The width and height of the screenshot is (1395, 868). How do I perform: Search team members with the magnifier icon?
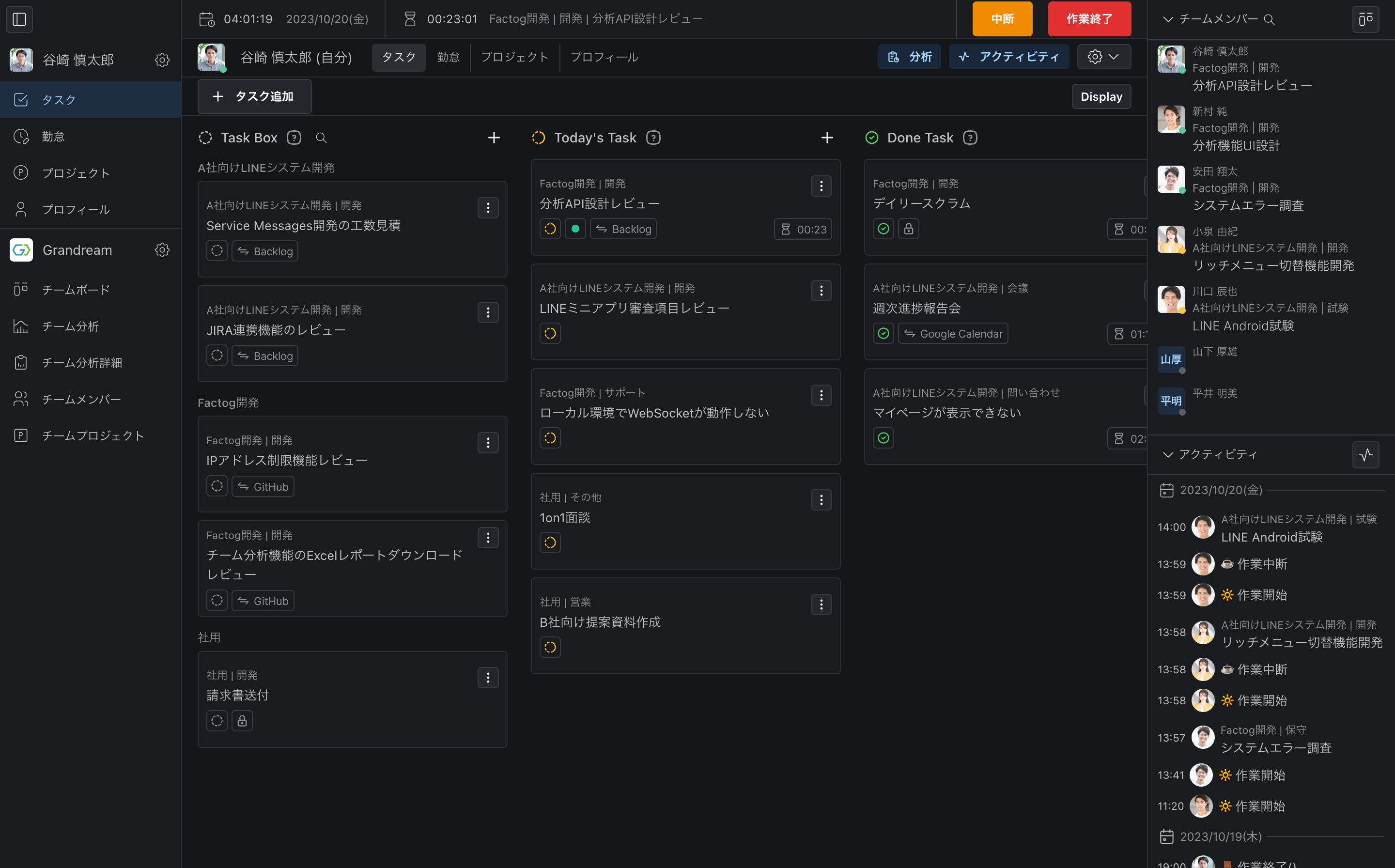(x=1269, y=19)
